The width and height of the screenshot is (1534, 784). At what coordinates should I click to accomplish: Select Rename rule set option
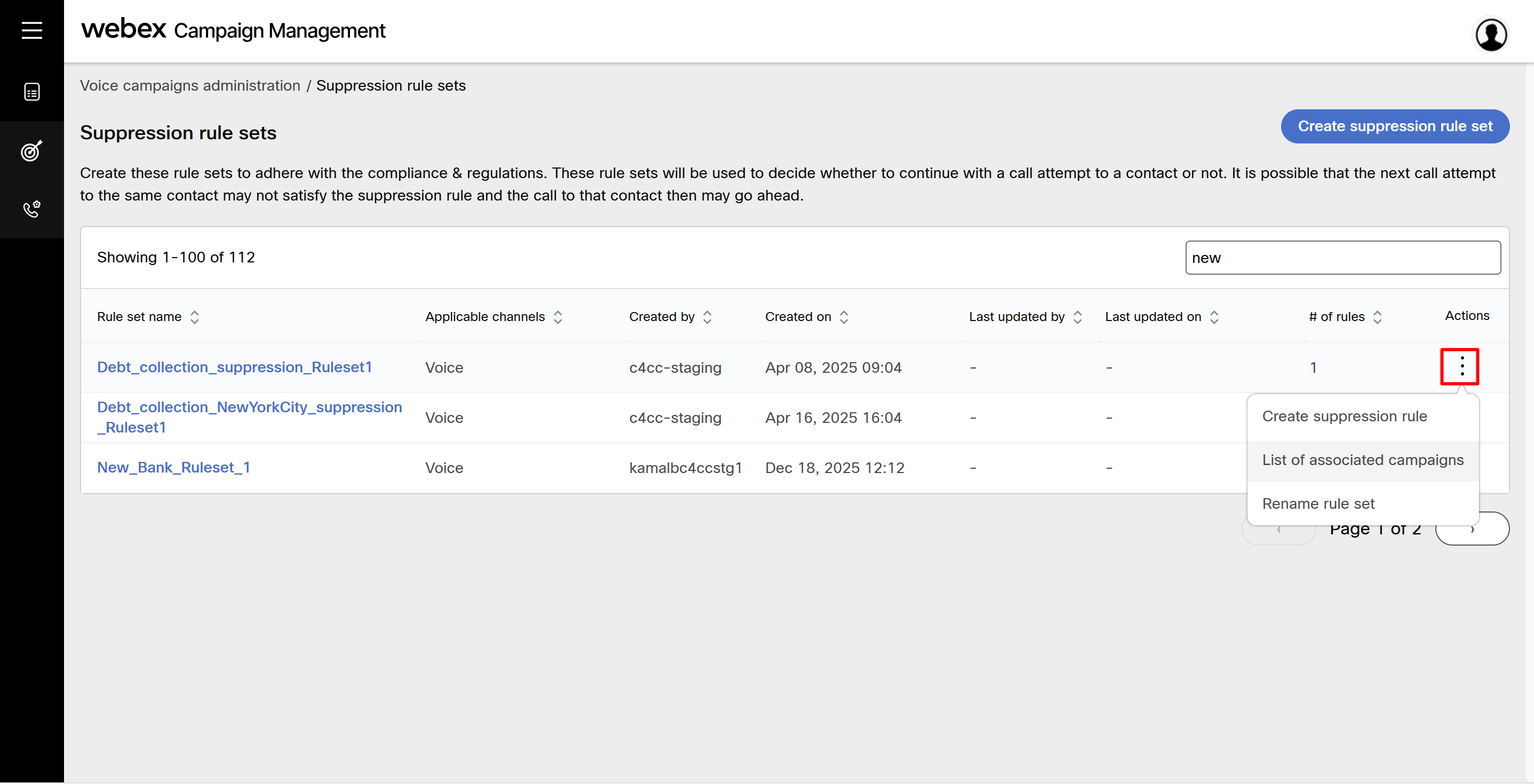1318,503
